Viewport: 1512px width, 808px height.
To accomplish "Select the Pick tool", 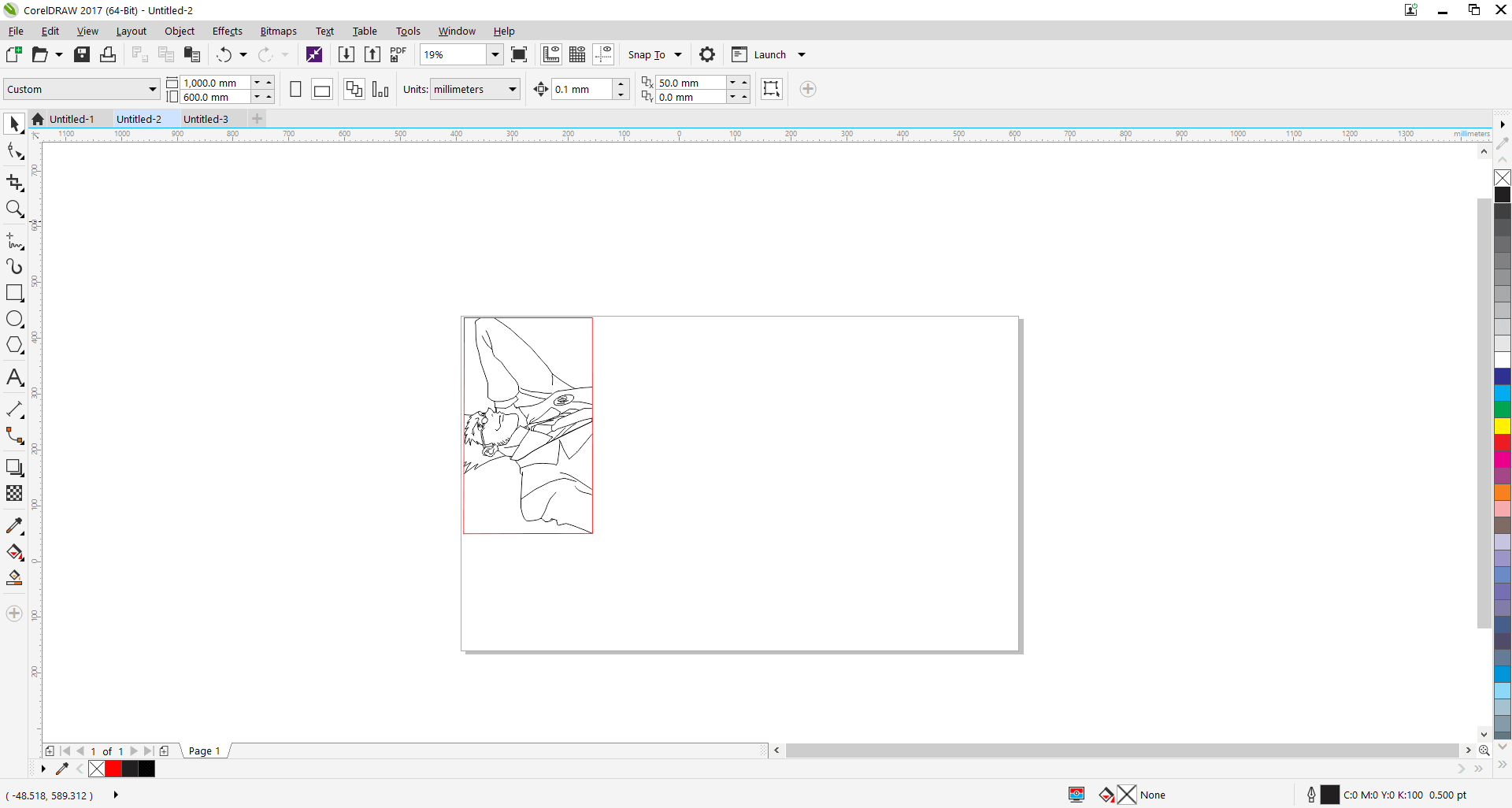I will (x=14, y=124).
